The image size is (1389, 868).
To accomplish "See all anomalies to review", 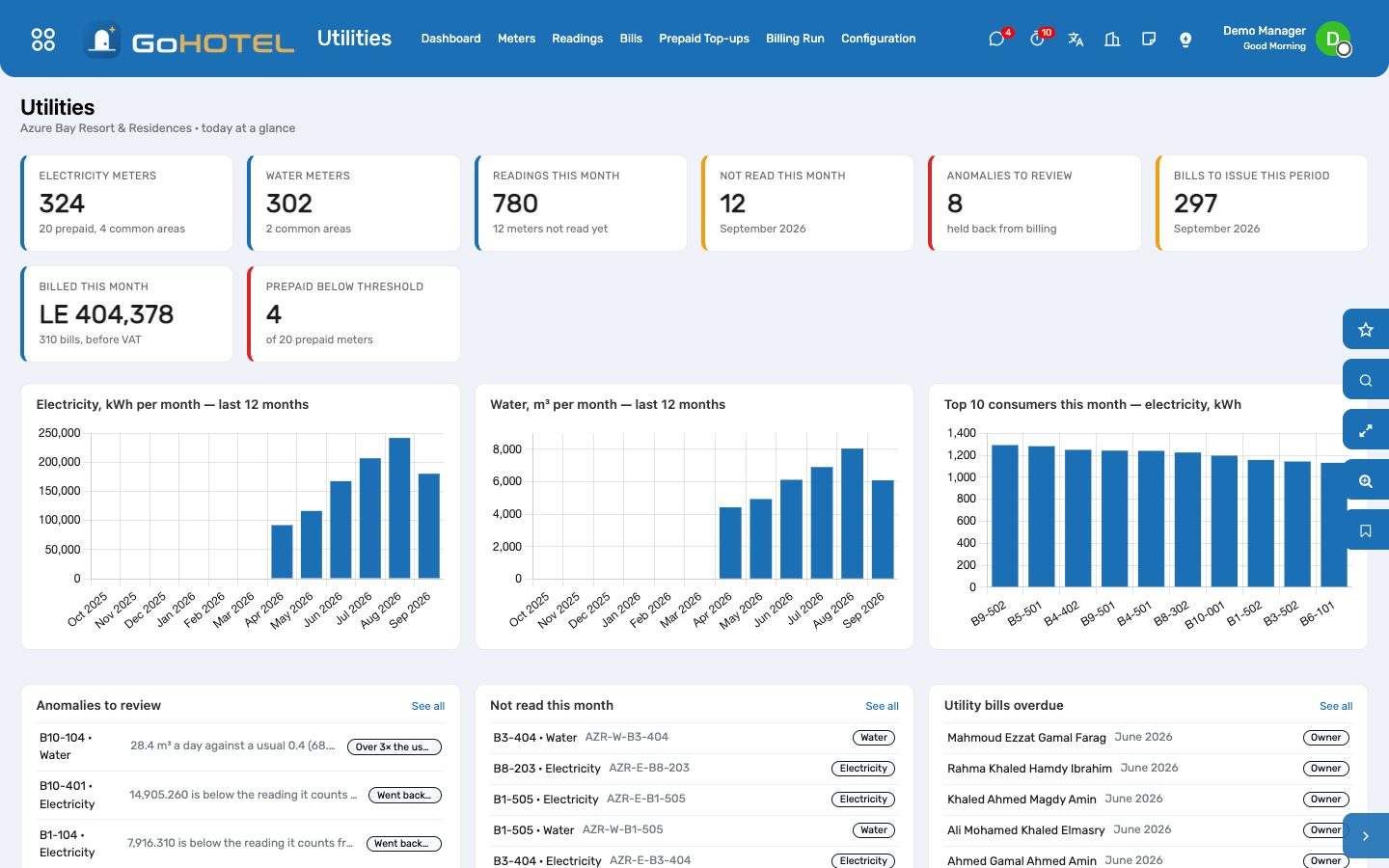I will [428, 706].
